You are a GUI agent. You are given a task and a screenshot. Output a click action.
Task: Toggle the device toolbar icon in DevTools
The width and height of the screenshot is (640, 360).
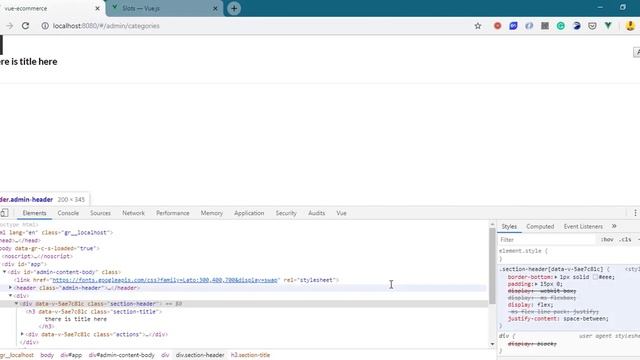(x=4, y=213)
